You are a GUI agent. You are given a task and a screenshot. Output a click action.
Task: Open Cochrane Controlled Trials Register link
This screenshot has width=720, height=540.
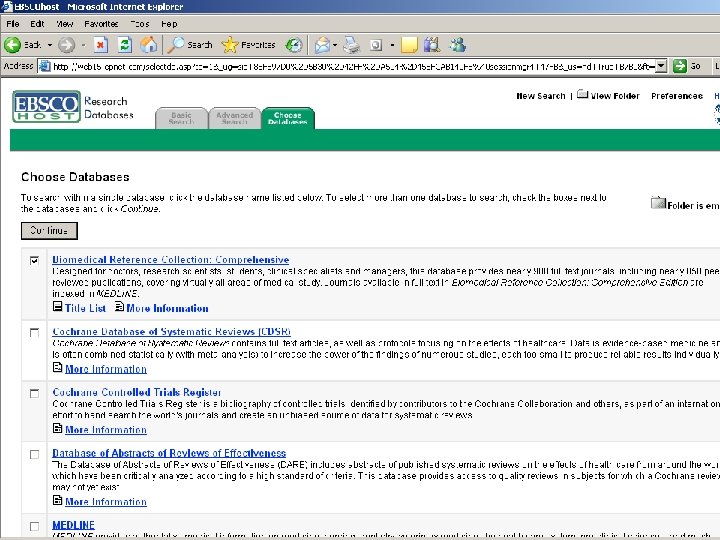[x=136, y=393]
